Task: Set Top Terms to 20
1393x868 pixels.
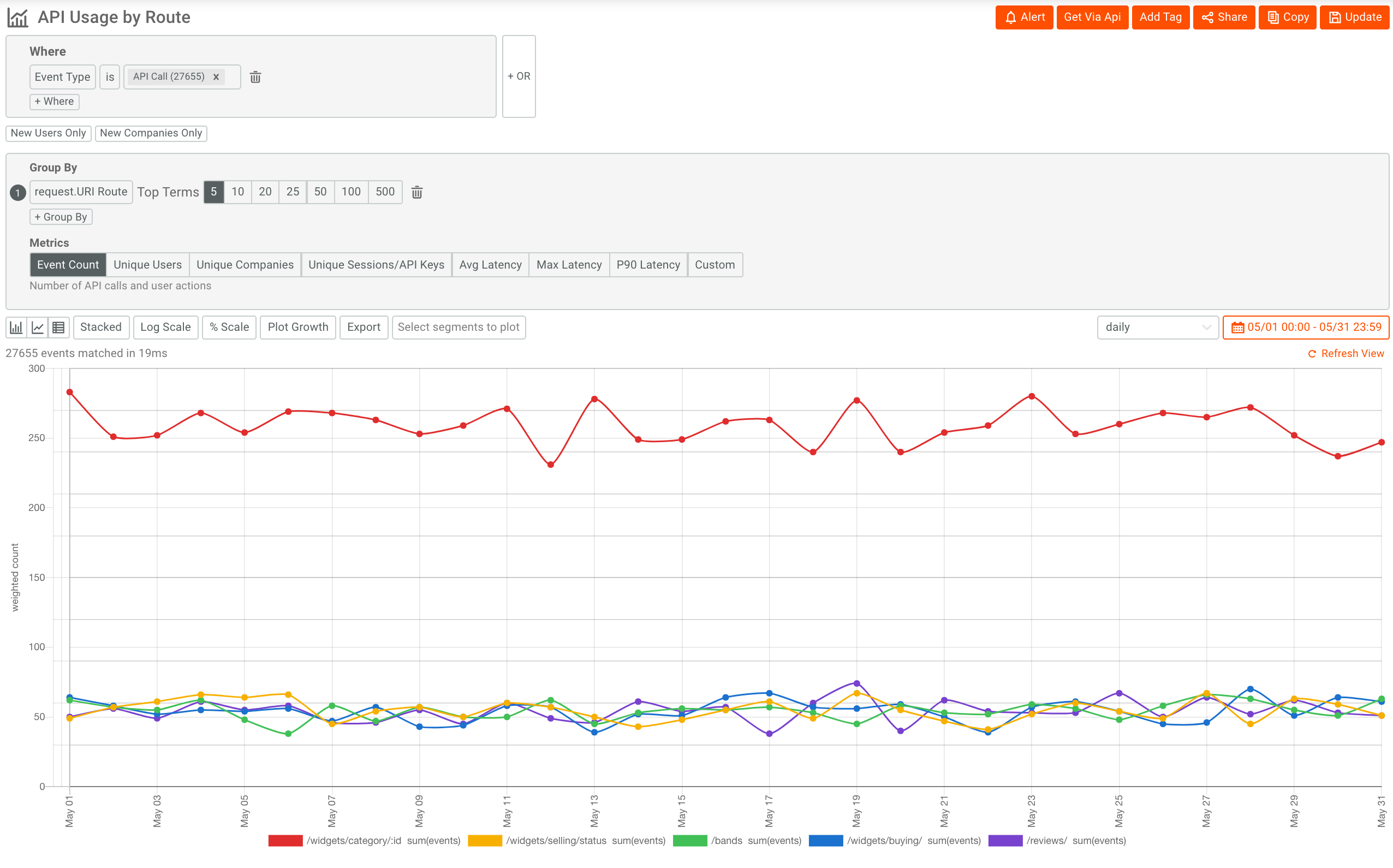Action: point(265,192)
